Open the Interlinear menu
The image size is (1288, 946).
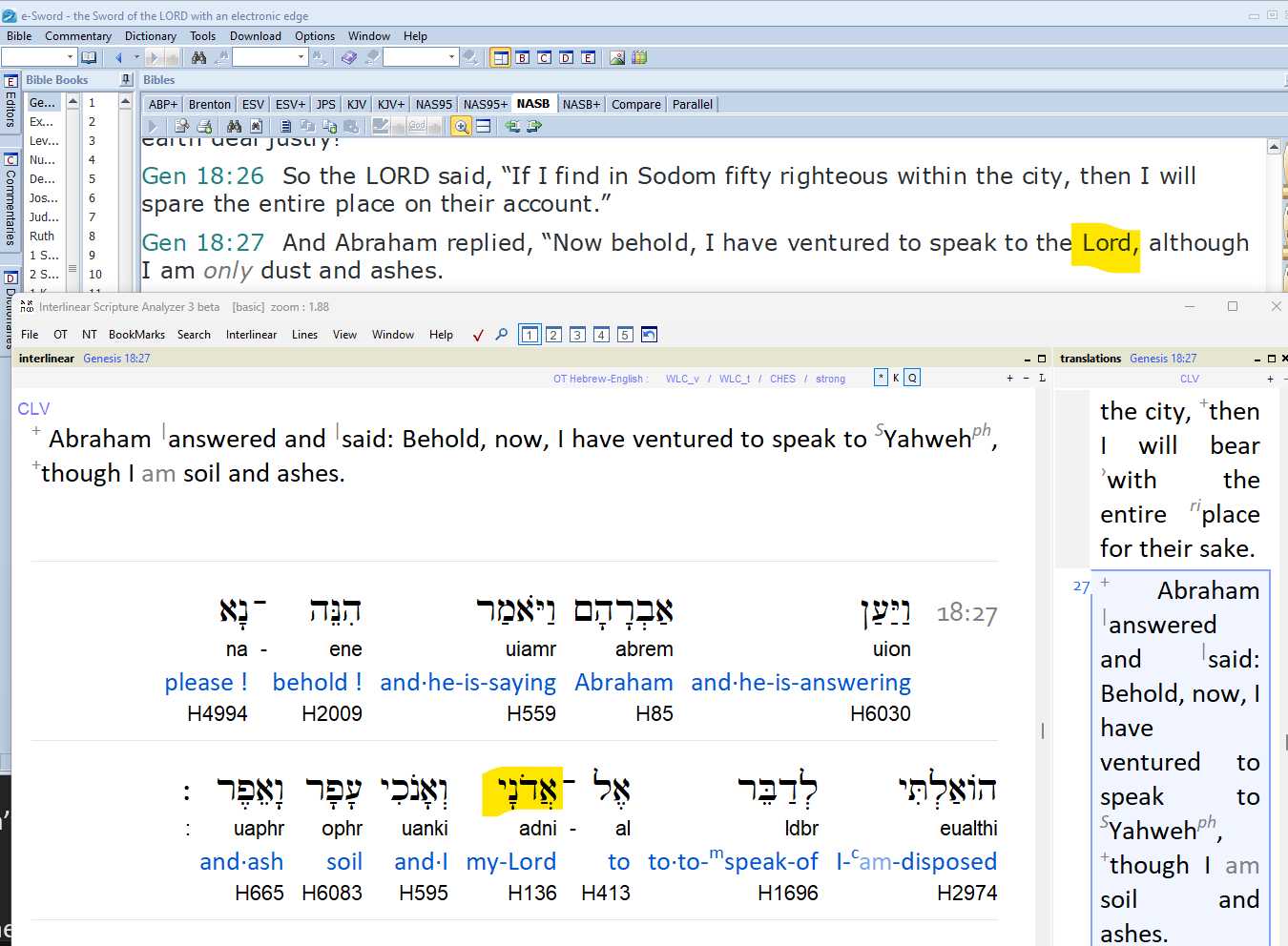click(x=251, y=335)
